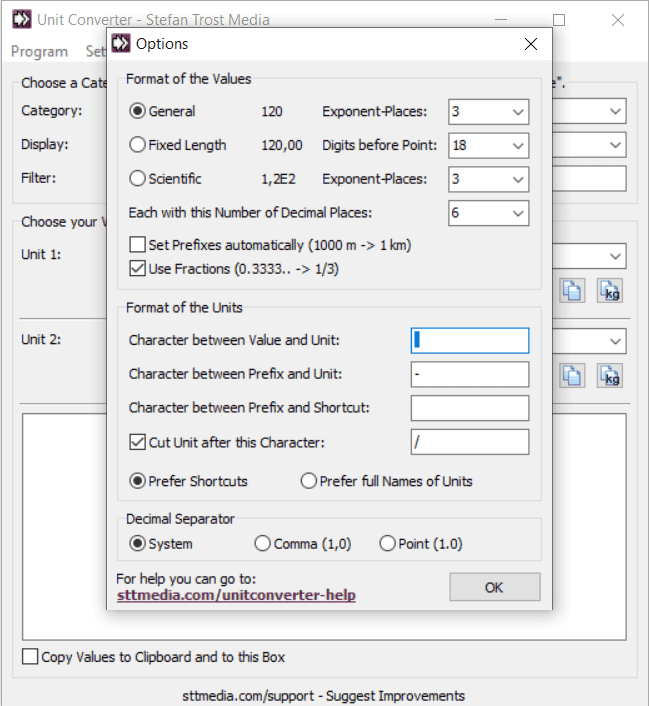Image resolution: width=649 pixels, height=706 pixels.
Task: Copy the Unit 2 value to clipboard
Action: click(x=572, y=375)
